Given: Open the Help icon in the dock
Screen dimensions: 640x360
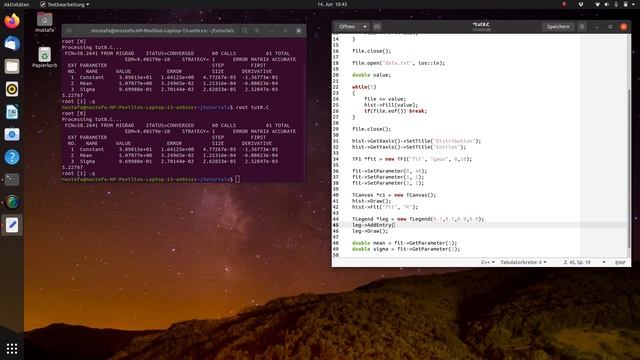Looking at the screenshot, I should tap(12, 157).
